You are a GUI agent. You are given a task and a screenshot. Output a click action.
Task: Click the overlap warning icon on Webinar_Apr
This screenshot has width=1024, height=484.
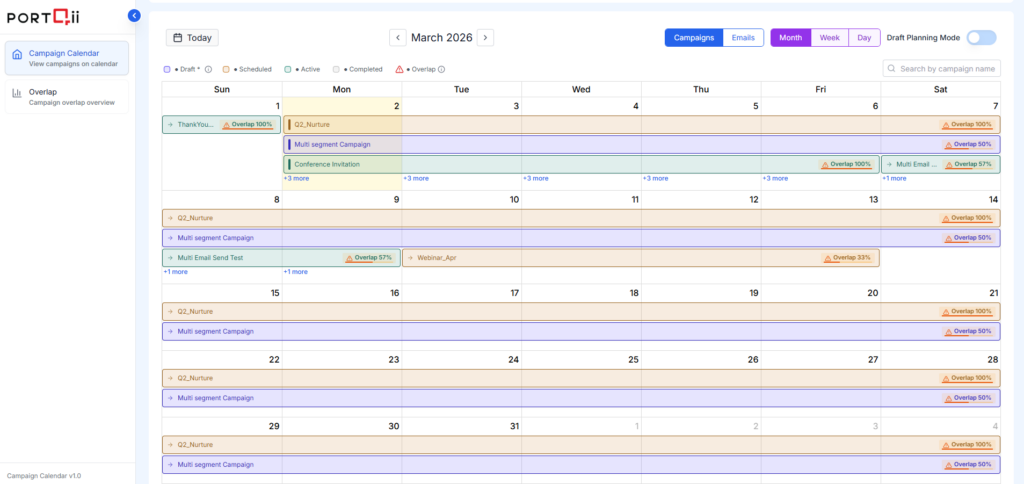(x=826, y=258)
